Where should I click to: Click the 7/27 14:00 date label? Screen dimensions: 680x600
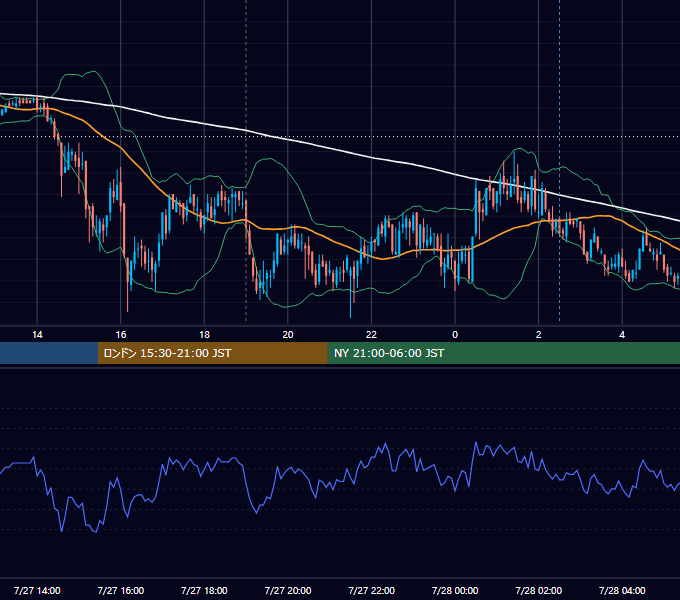coord(37,590)
